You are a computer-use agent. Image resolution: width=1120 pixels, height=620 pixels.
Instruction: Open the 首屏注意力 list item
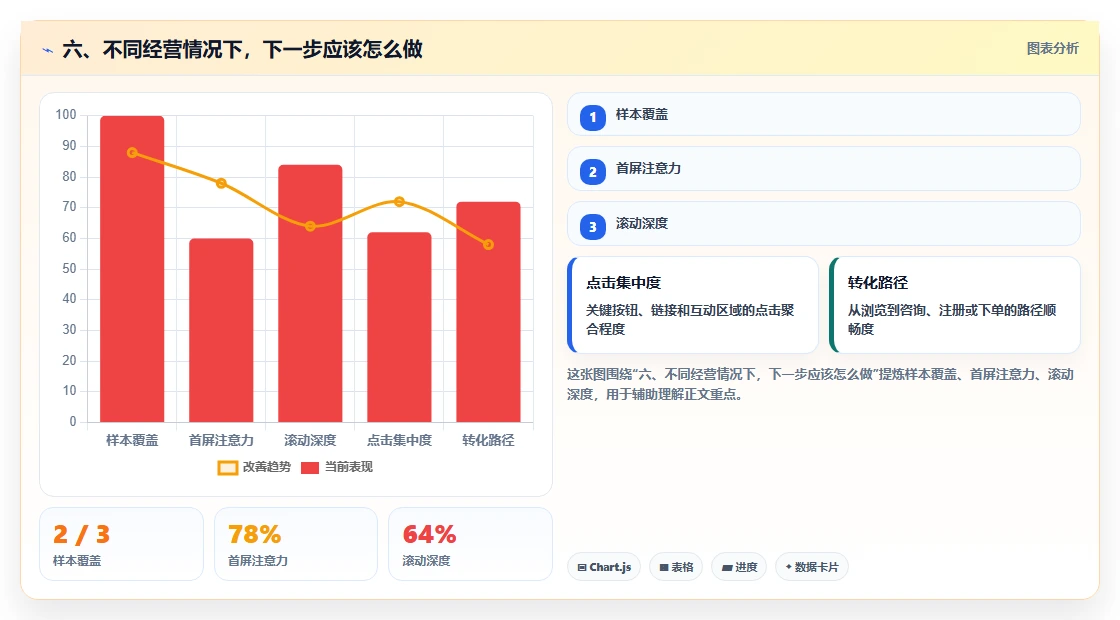[x=824, y=169]
